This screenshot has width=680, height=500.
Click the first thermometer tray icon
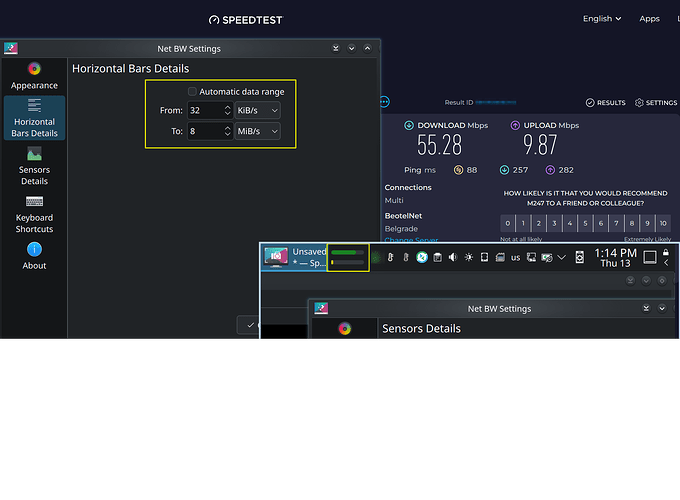click(x=390, y=258)
